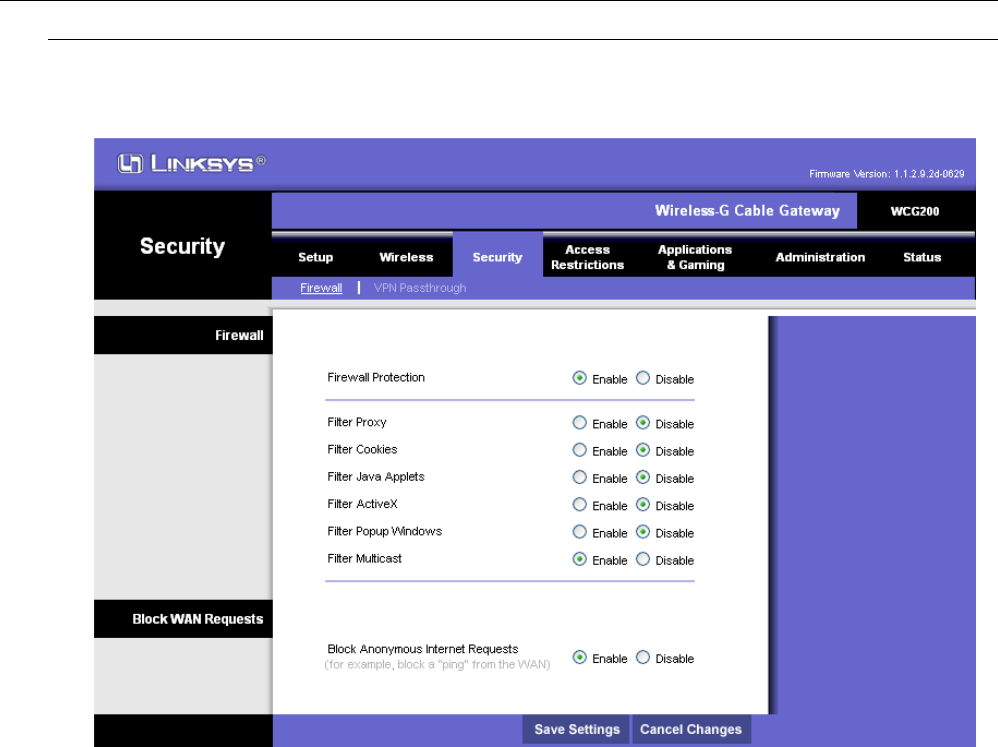Click the WCG200 model label
The width and height of the screenshot is (998, 747).
pyautogui.click(x=915, y=211)
